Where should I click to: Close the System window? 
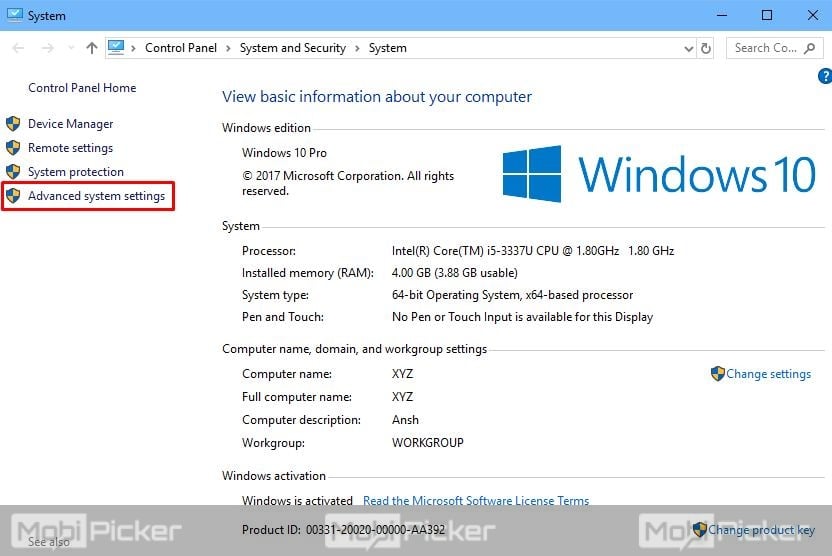[812, 15]
